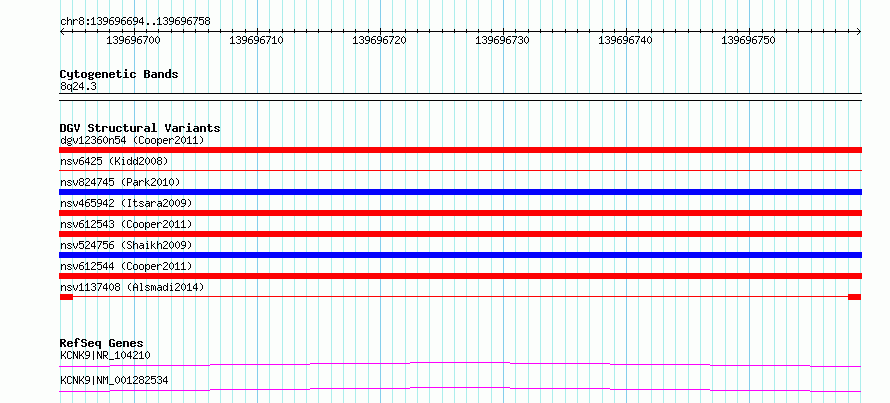
Task: Select the KCNK9|NM_001282534 gene label
Action: point(114,380)
